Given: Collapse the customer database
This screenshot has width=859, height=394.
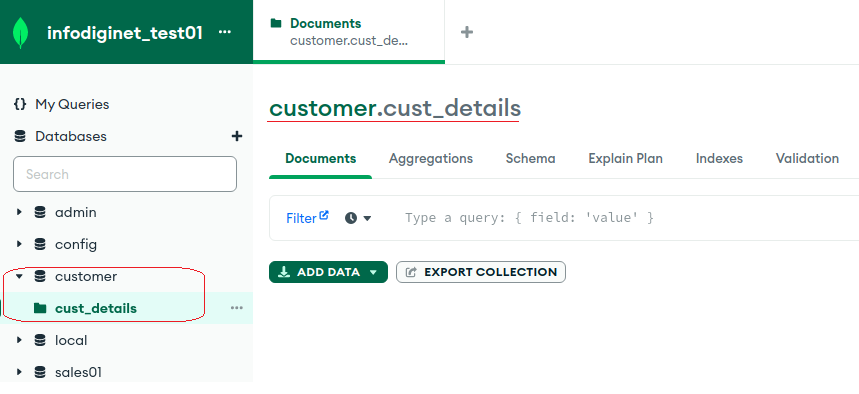Looking at the screenshot, I should (19, 276).
